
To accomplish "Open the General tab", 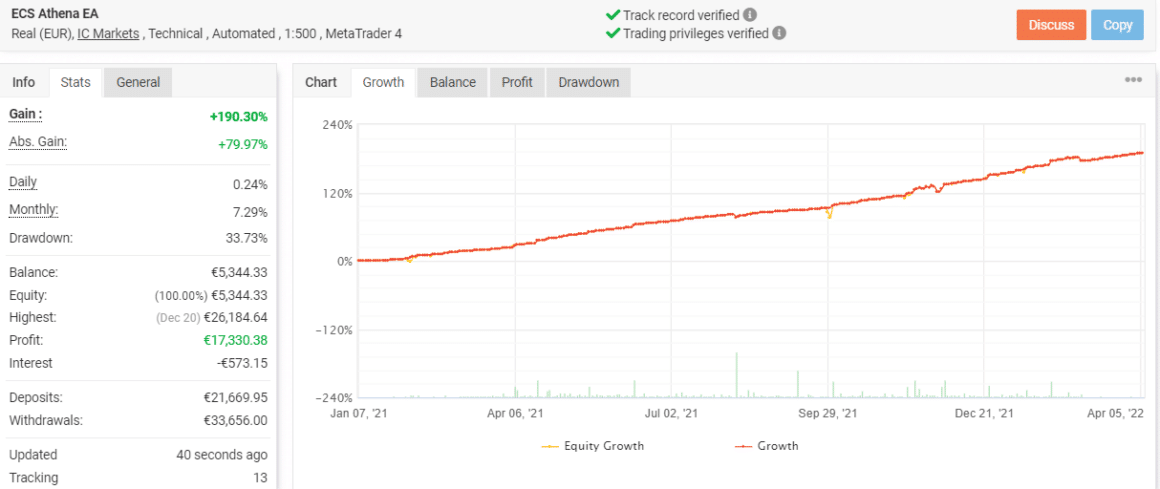I will 138,82.
